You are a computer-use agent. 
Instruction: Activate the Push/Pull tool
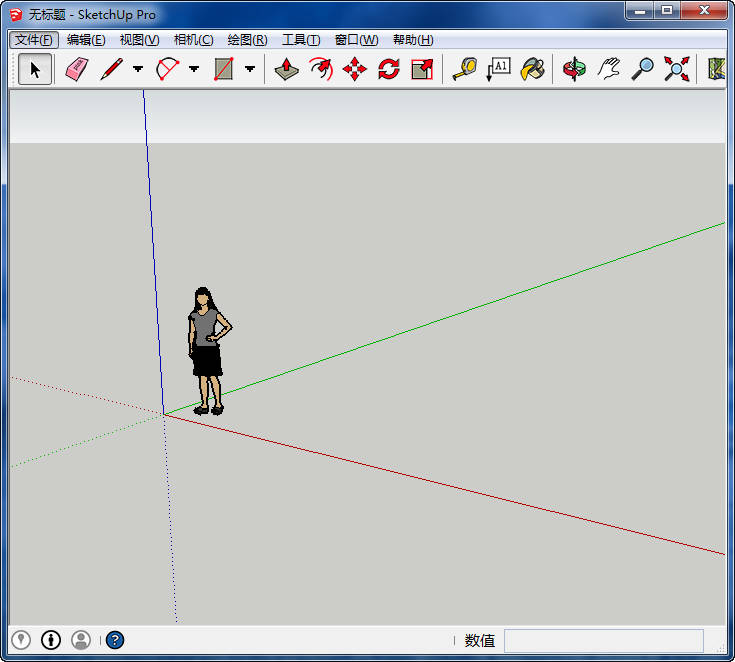point(287,69)
